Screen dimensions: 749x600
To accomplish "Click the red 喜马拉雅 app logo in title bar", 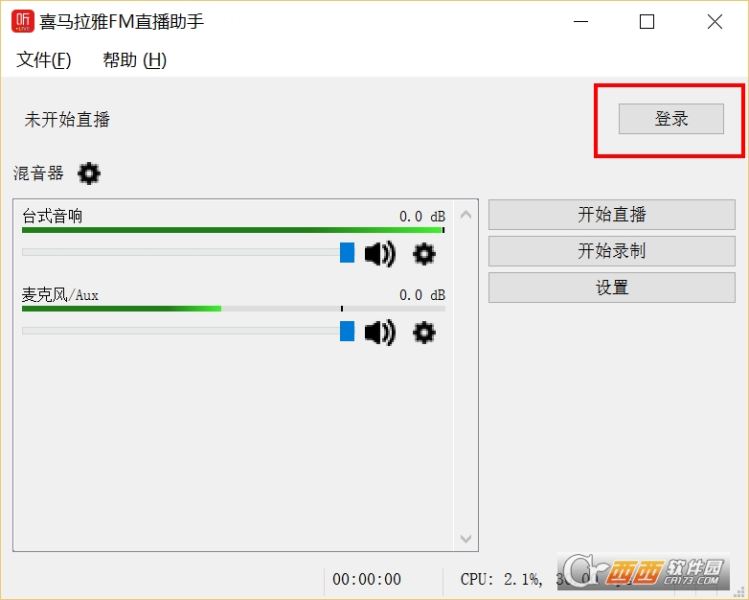I will tap(22, 21).
